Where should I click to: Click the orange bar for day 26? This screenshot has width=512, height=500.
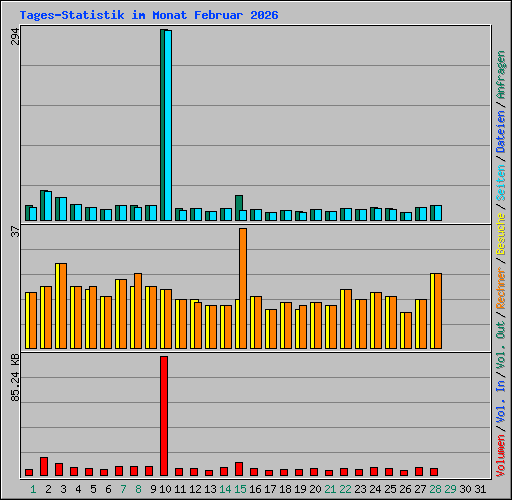[408, 331]
